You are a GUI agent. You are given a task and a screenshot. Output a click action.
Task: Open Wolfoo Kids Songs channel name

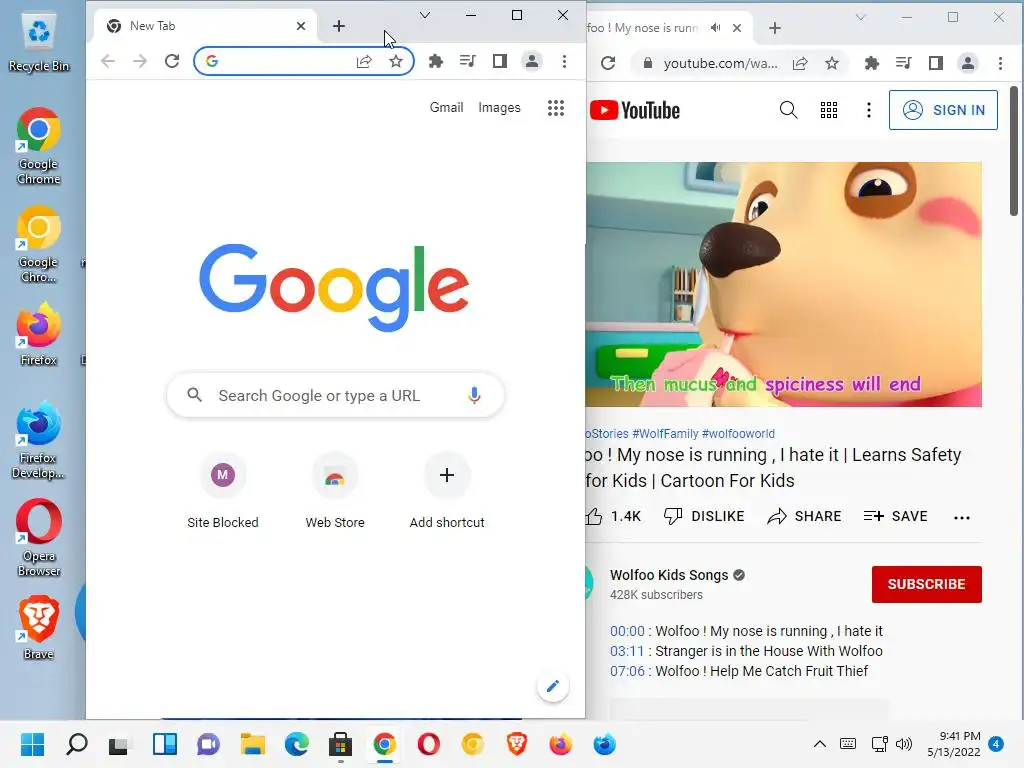pos(669,575)
